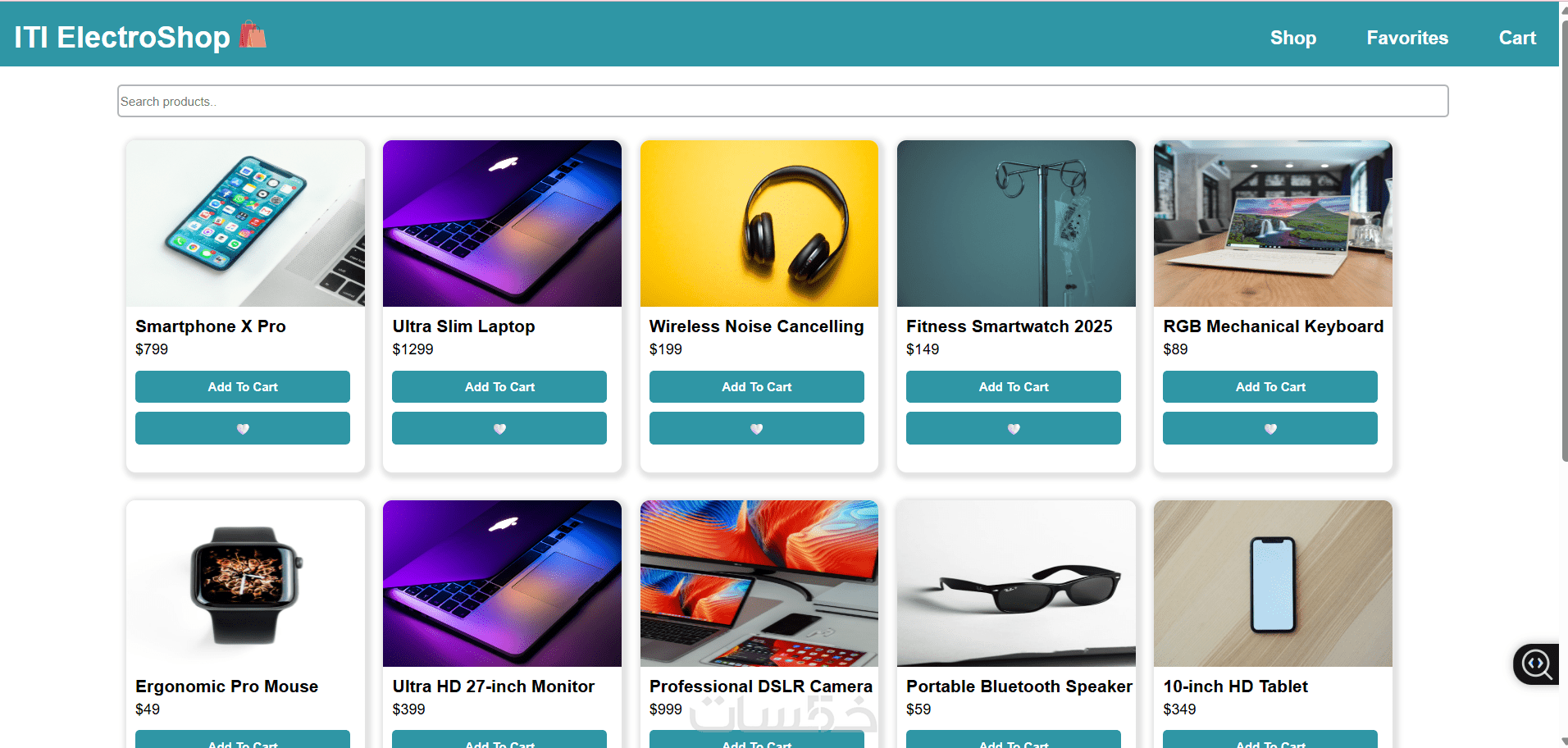The width and height of the screenshot is (1568, 748).
Task: Focus the Search products field
Action: 783,101
